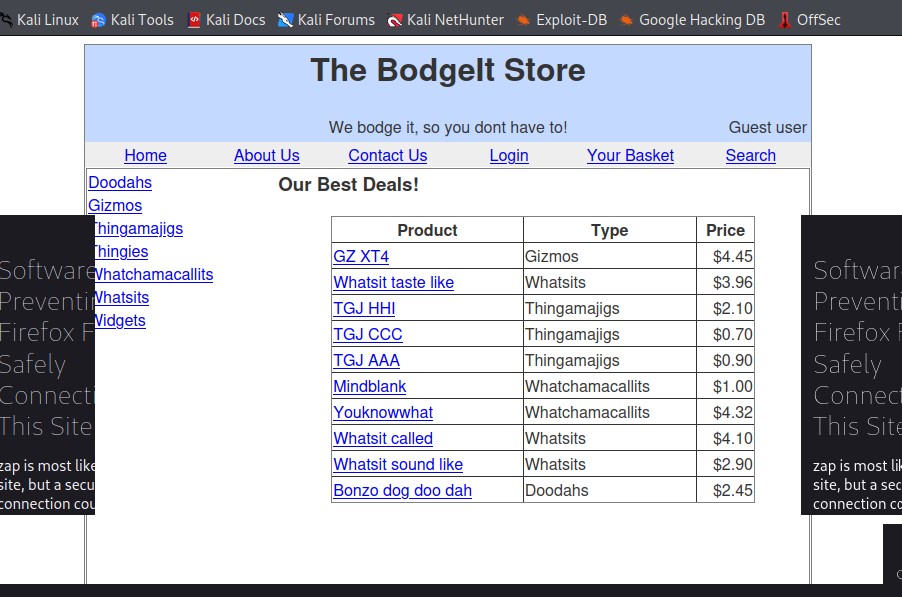View Your Basket
This screenshot has width=902, height=597.
click(x=630, y=155)
